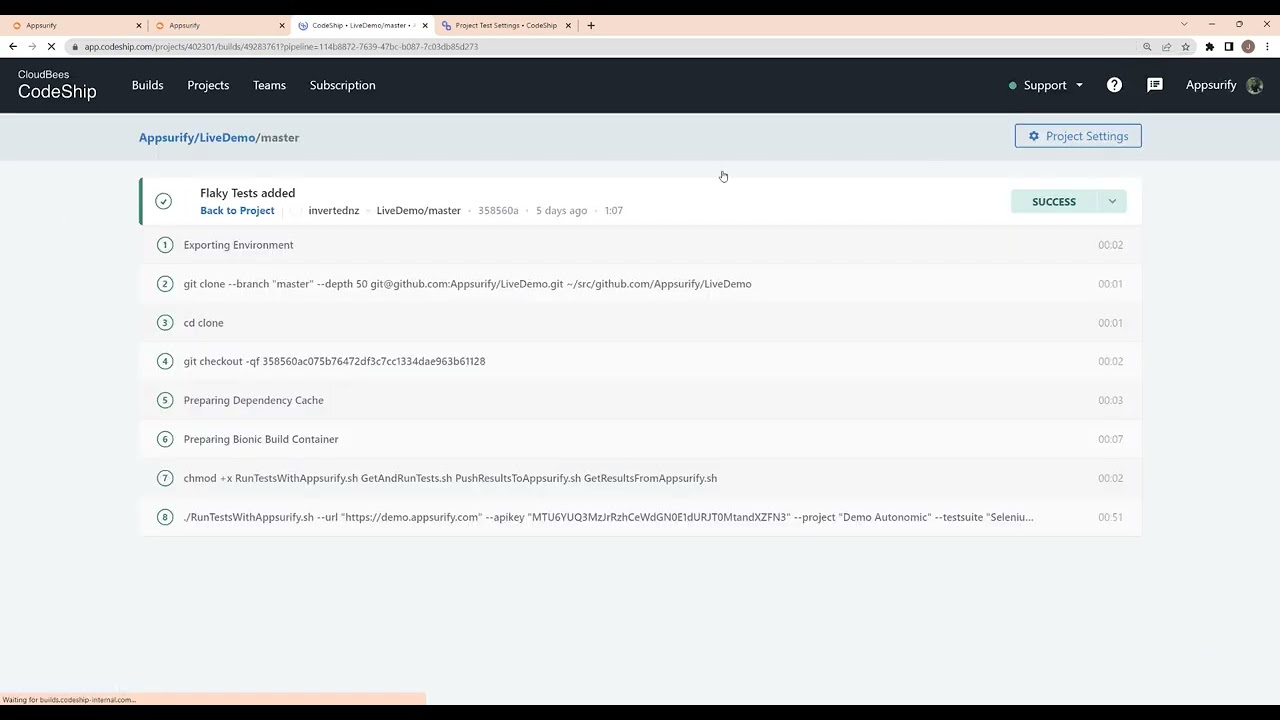This screenshot has width=1280, height=720.
Task: Click the site lock icon in address bar
Action: tap(75, 46)
